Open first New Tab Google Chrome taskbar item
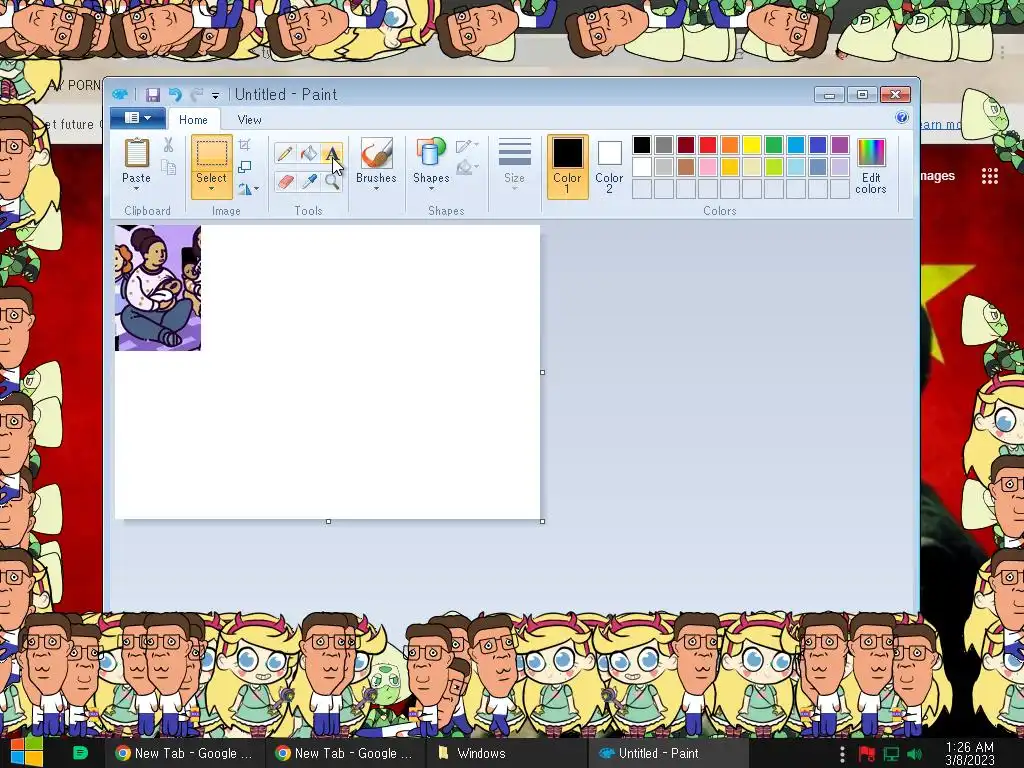 [184, 753]
